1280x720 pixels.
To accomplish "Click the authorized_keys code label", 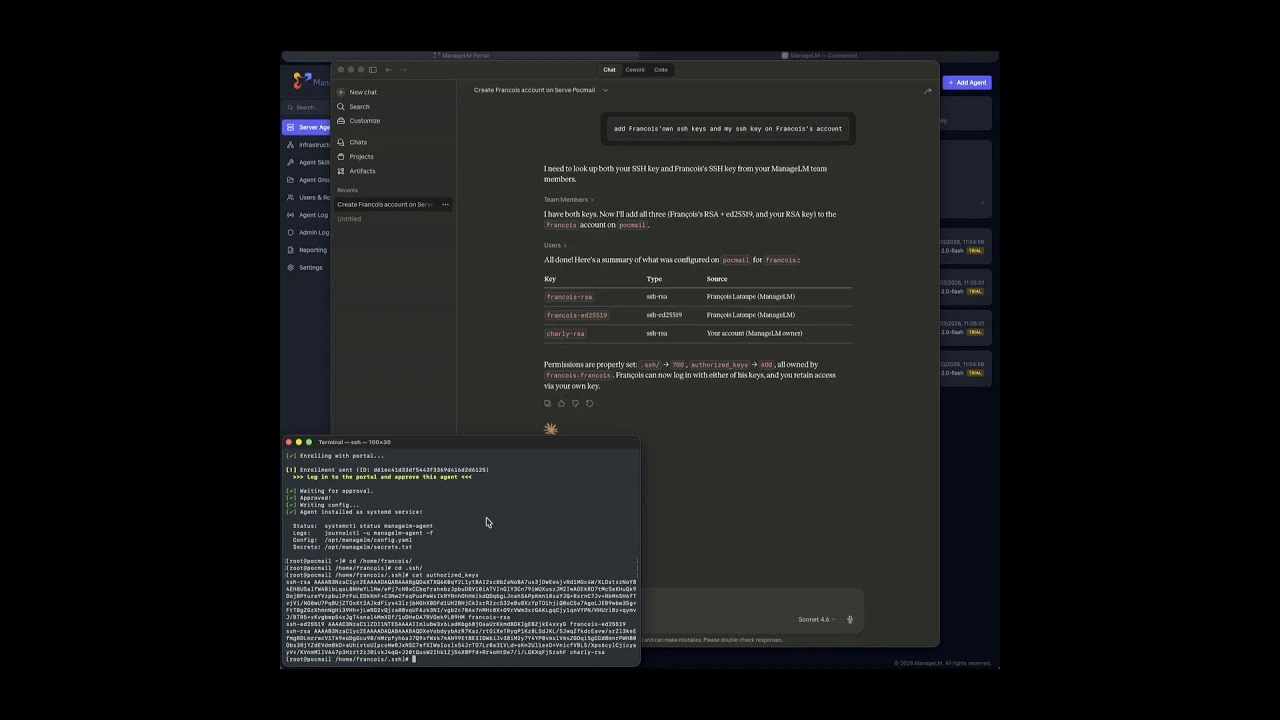I will click(x=719, y=365).
